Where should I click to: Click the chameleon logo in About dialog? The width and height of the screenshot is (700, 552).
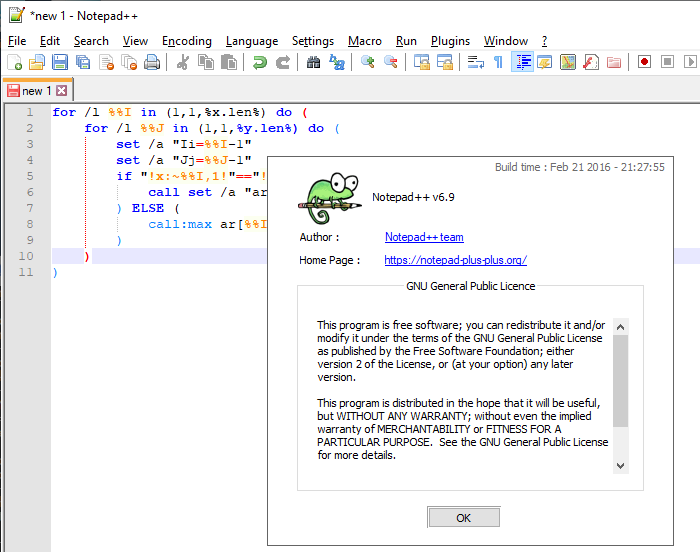[329, 198]
